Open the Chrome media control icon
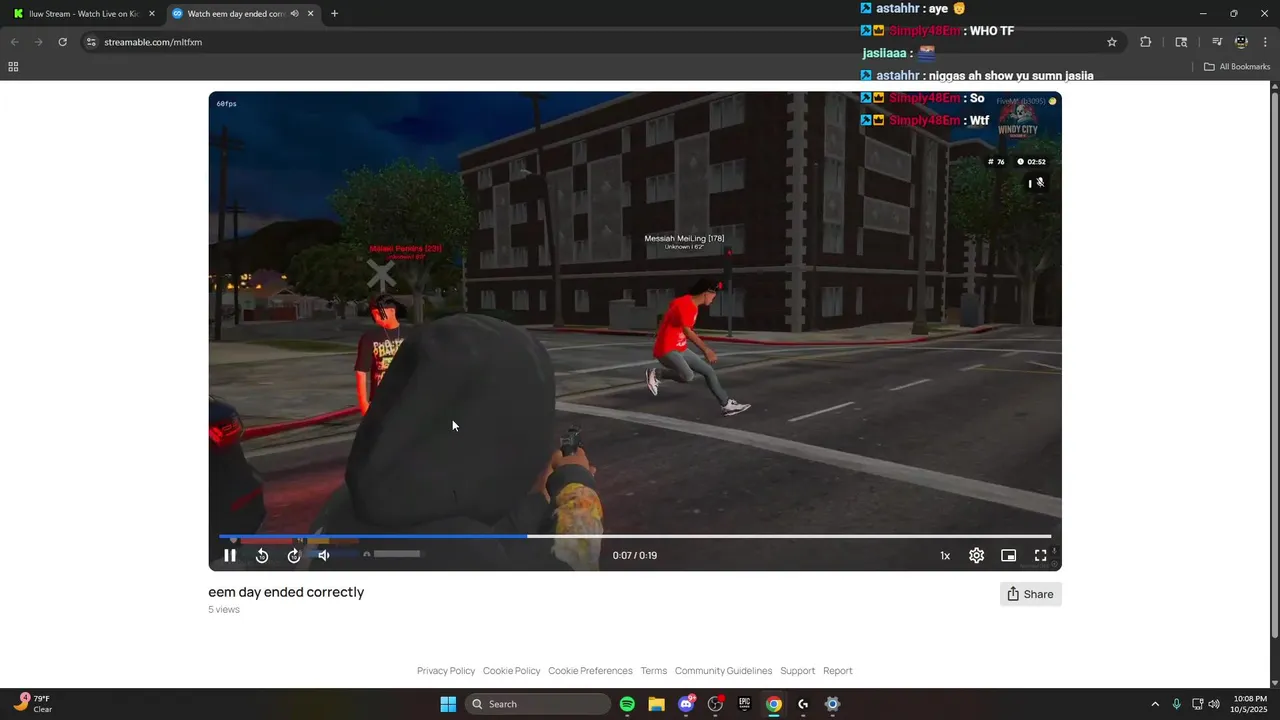The height and width of the screenshot is (720, 1280). pyautogui.click(x=1217, y=42)
